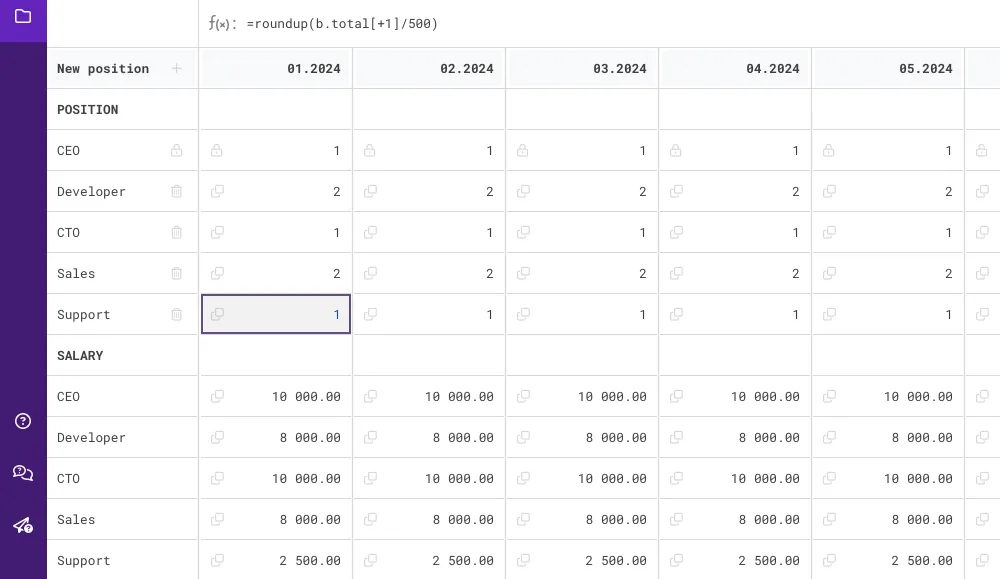Delete the Support position row
This screenshot has height=579, width=1000.
177,315
